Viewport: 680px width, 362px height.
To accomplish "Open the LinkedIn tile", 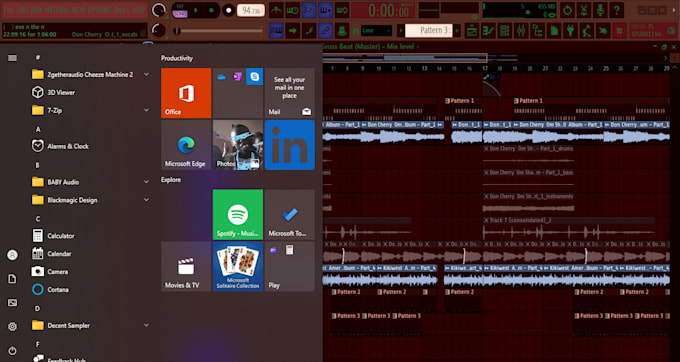I will point(290,145).
